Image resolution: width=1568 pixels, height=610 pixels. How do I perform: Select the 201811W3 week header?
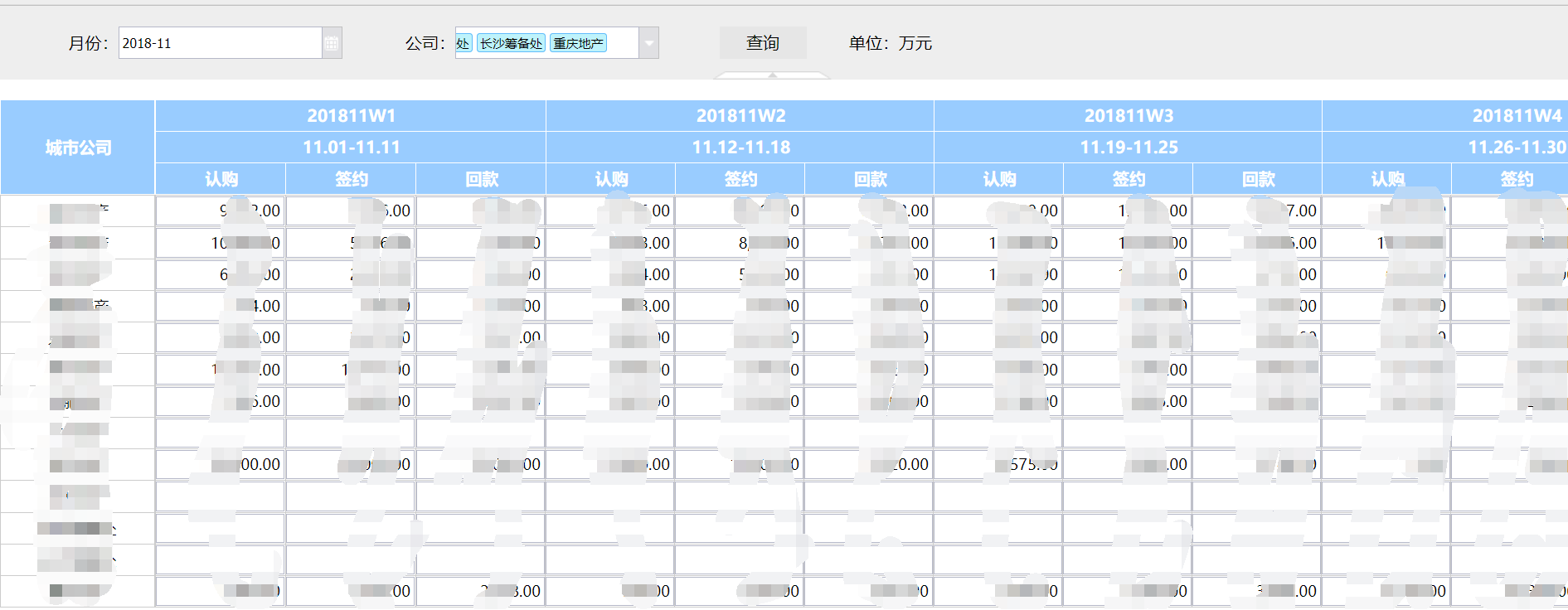tap(1129, 116)
